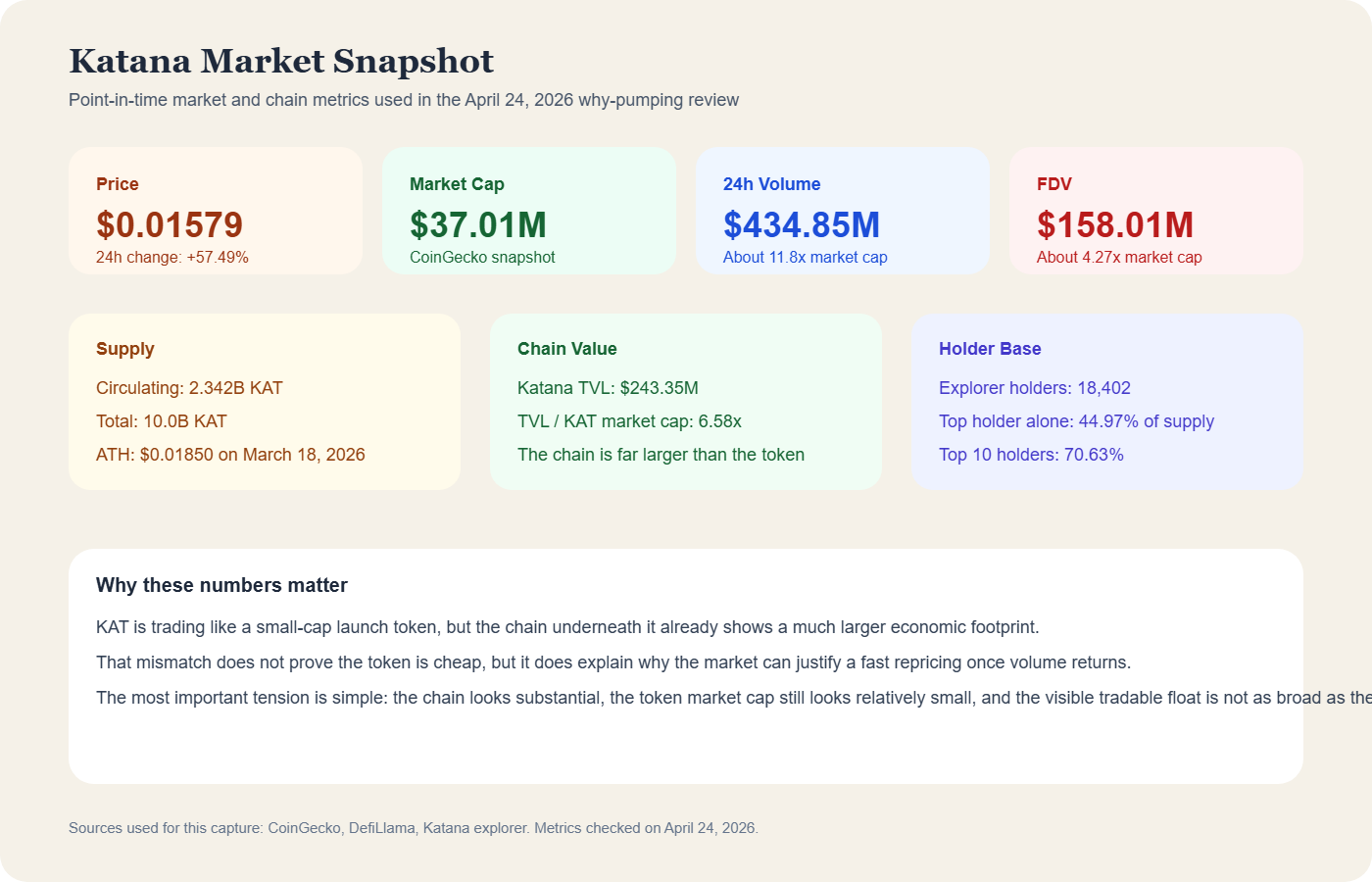This screenshot has height=882, width=1372.
Task: Select the About 11.8x market cap note
Action: click(x=805, y=258)
